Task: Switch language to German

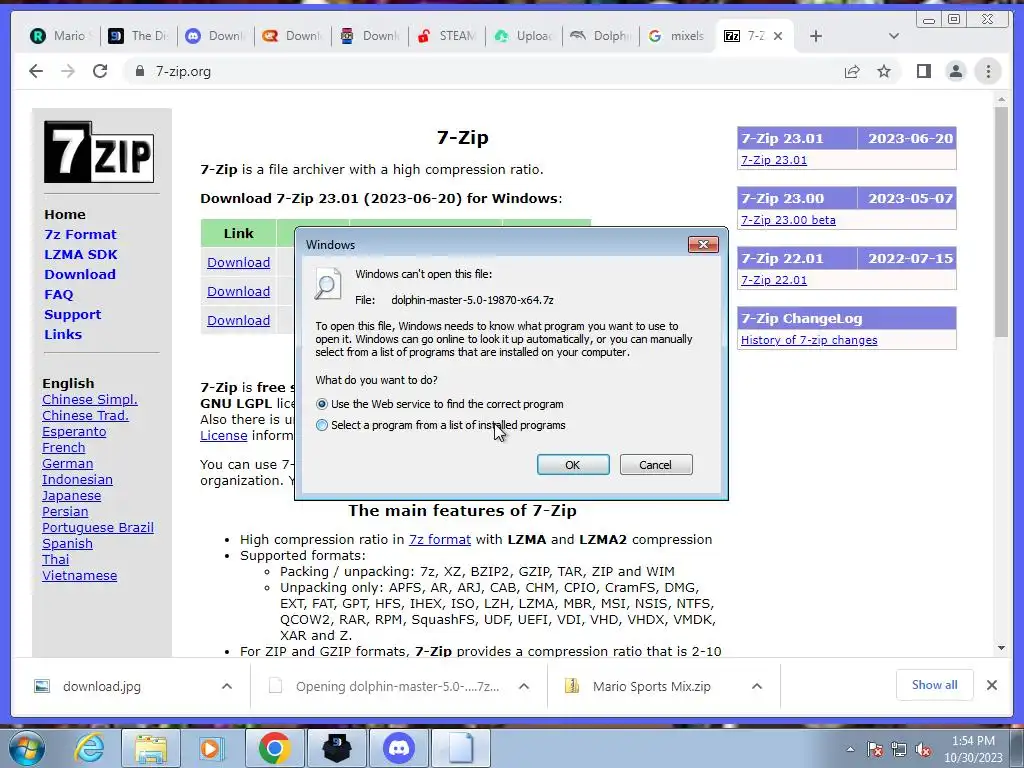Action: (67, 464)
